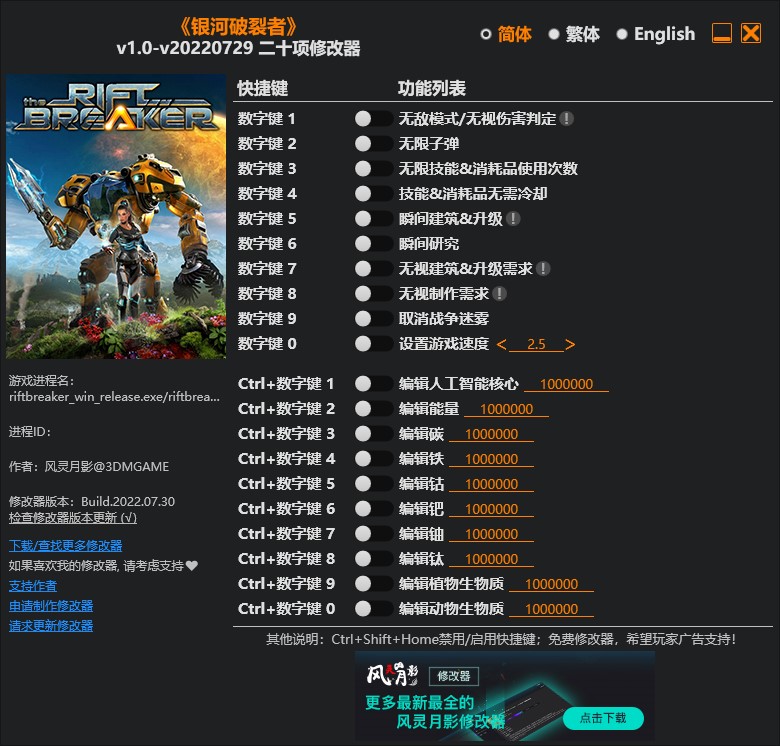Click the 风灵月影 logo in the ad banner
The width and height of the screenshot is (780, 746).
(392, 674)
